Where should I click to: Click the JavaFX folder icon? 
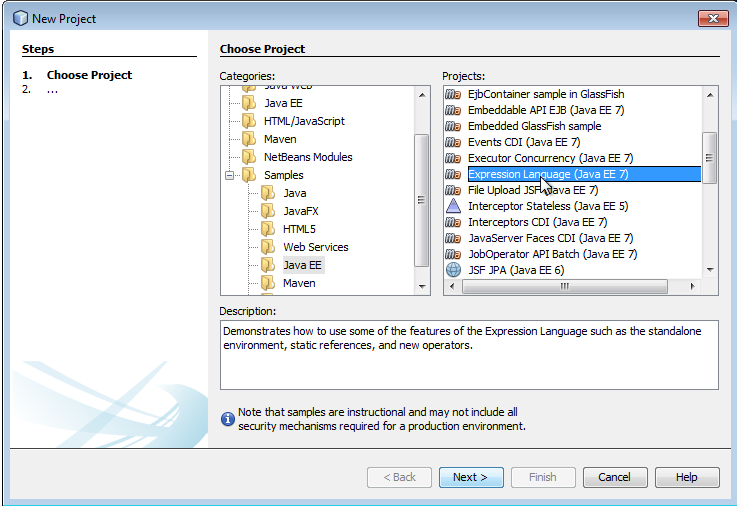(x=268, y=211)
